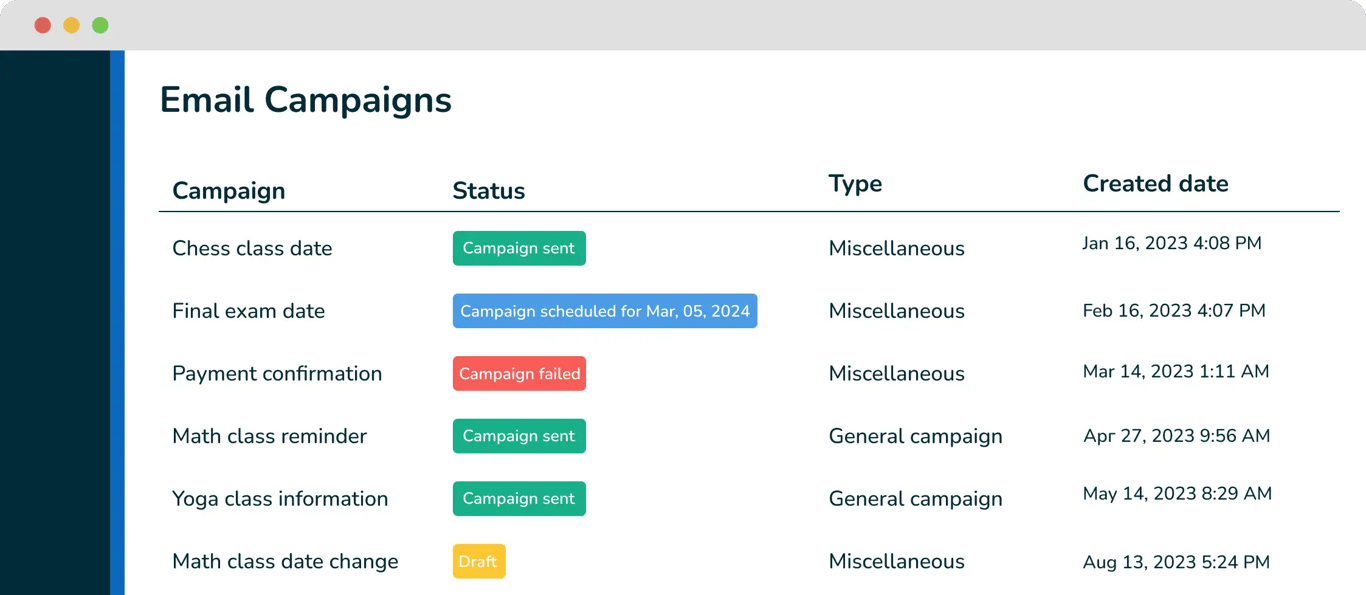Screen dimensions: 1366x595
Task: Click the red Campaign failed badge
Action: point(519,373)
